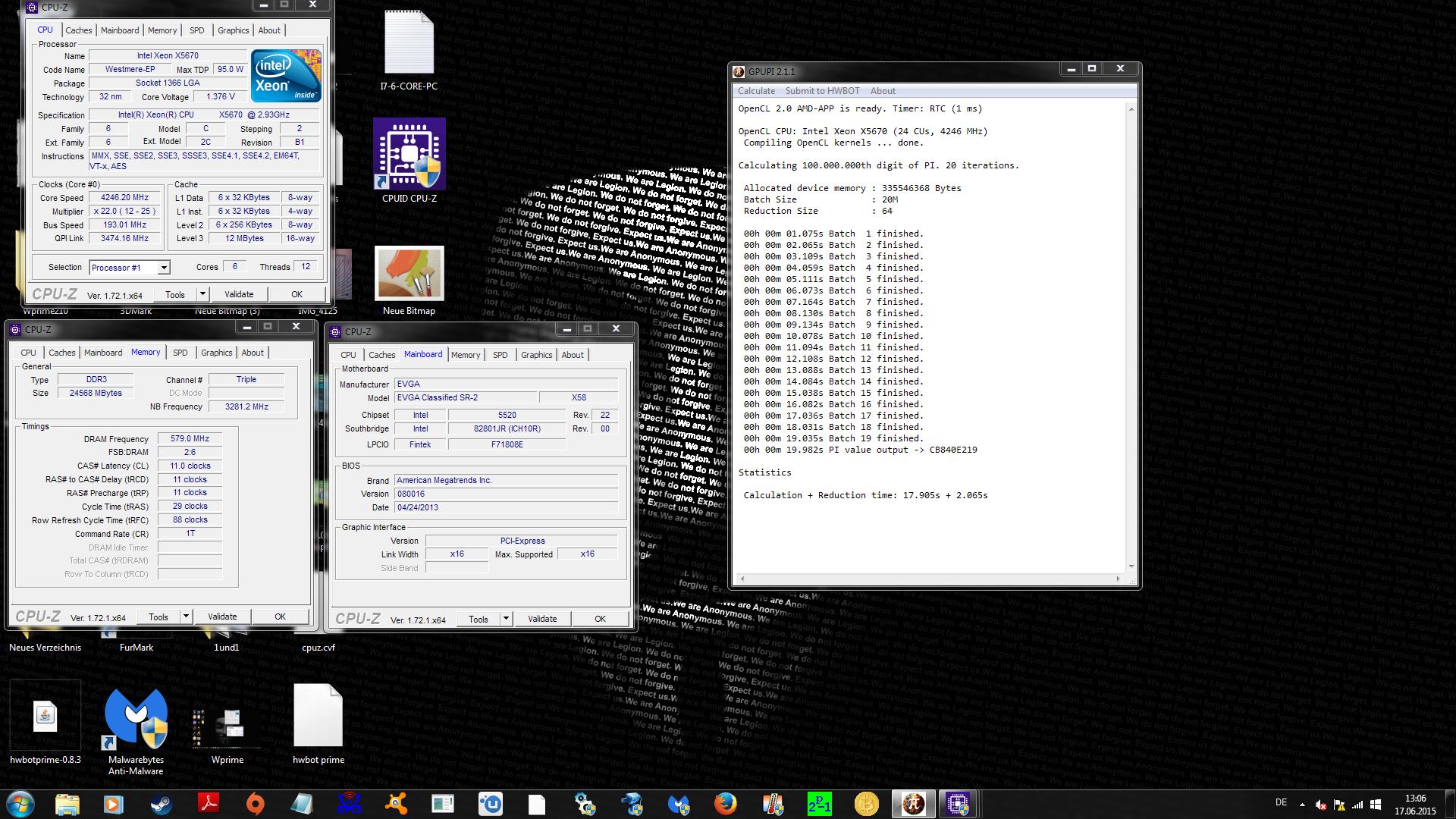This screenshot has width=1456, height=819.
Task: Open the Processor #1 selection dropdown
Action: [x=130, y=268]
